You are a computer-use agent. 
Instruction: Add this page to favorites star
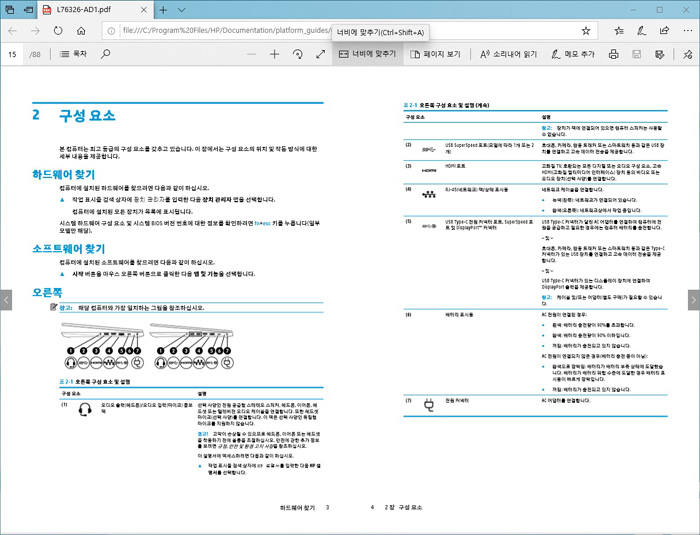[x=586, y=31]
